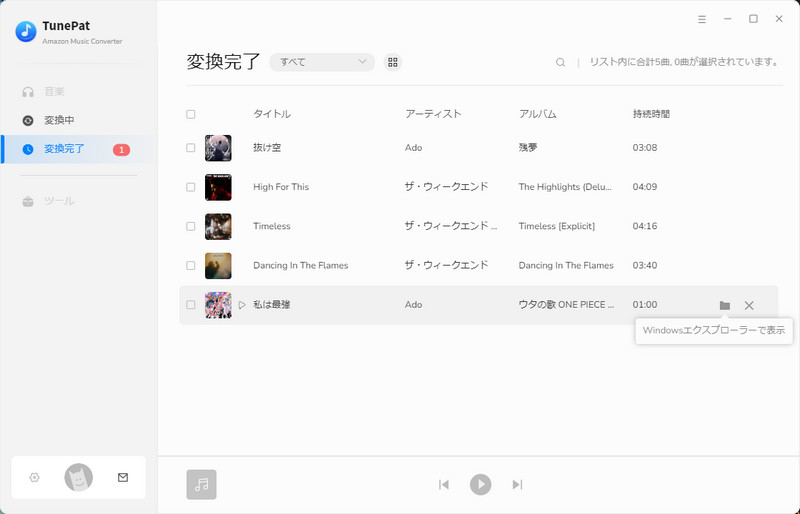
Task: Click the アーティスト column header
Action: 433,114
